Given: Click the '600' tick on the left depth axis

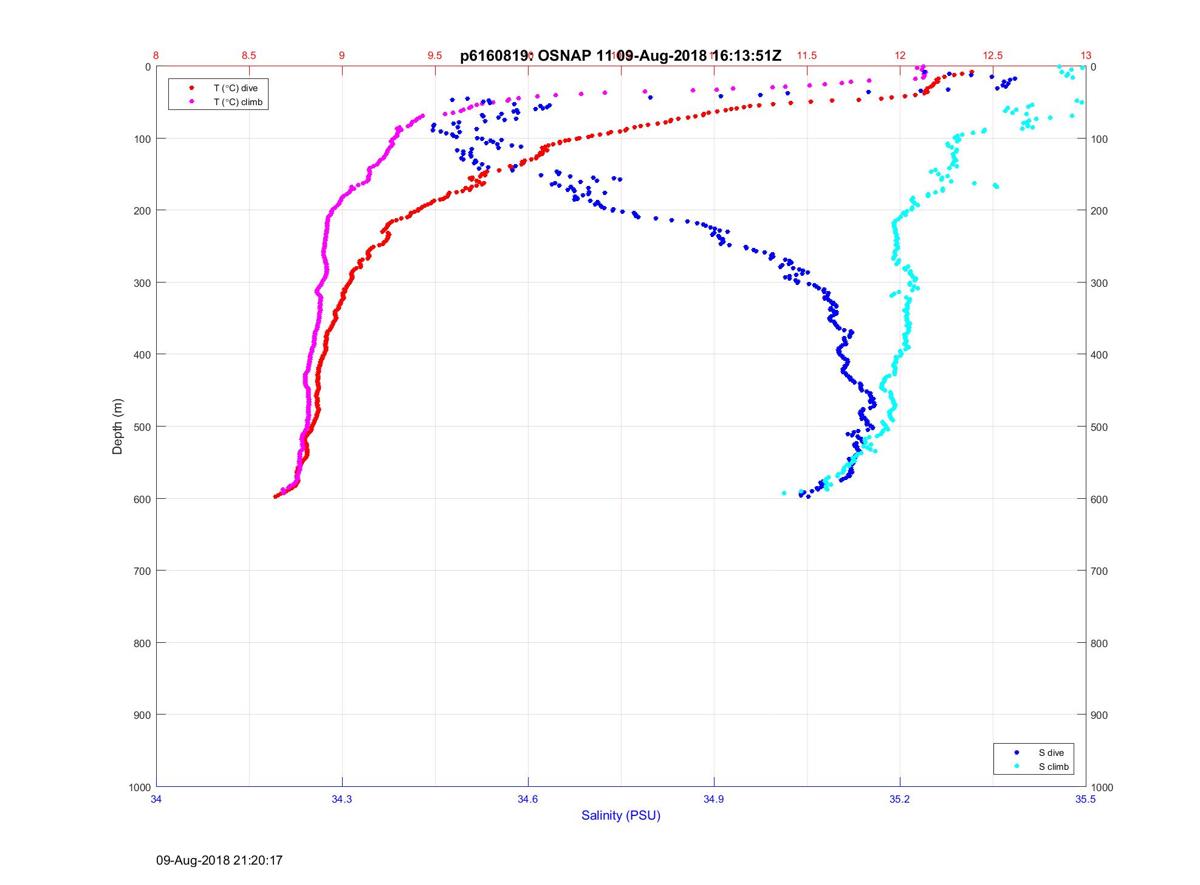Looking at the screenshot, I should tap(141, 499).
